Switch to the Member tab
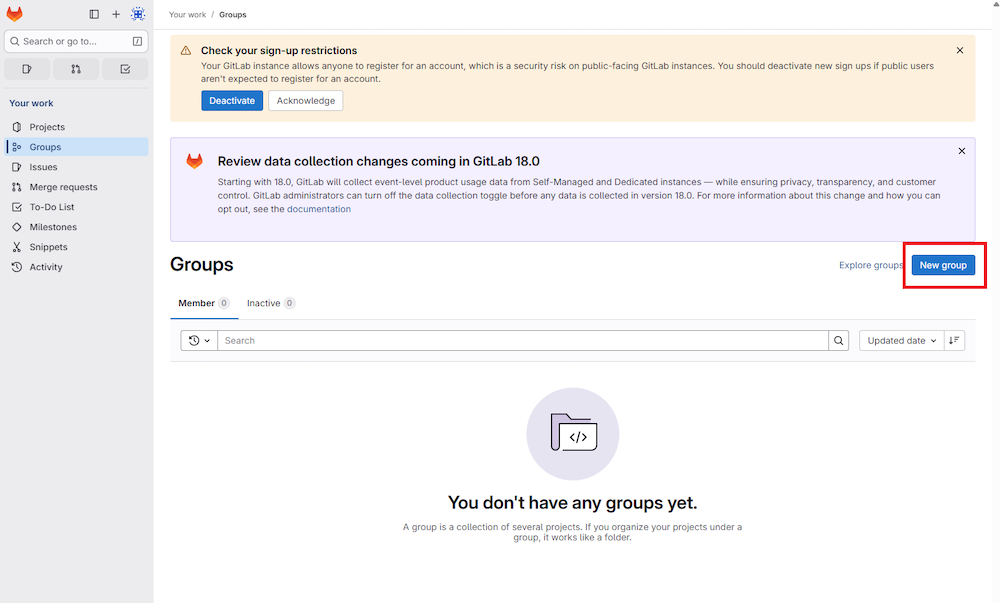The height and width of the screenshot is (603, 1000). 203,303
